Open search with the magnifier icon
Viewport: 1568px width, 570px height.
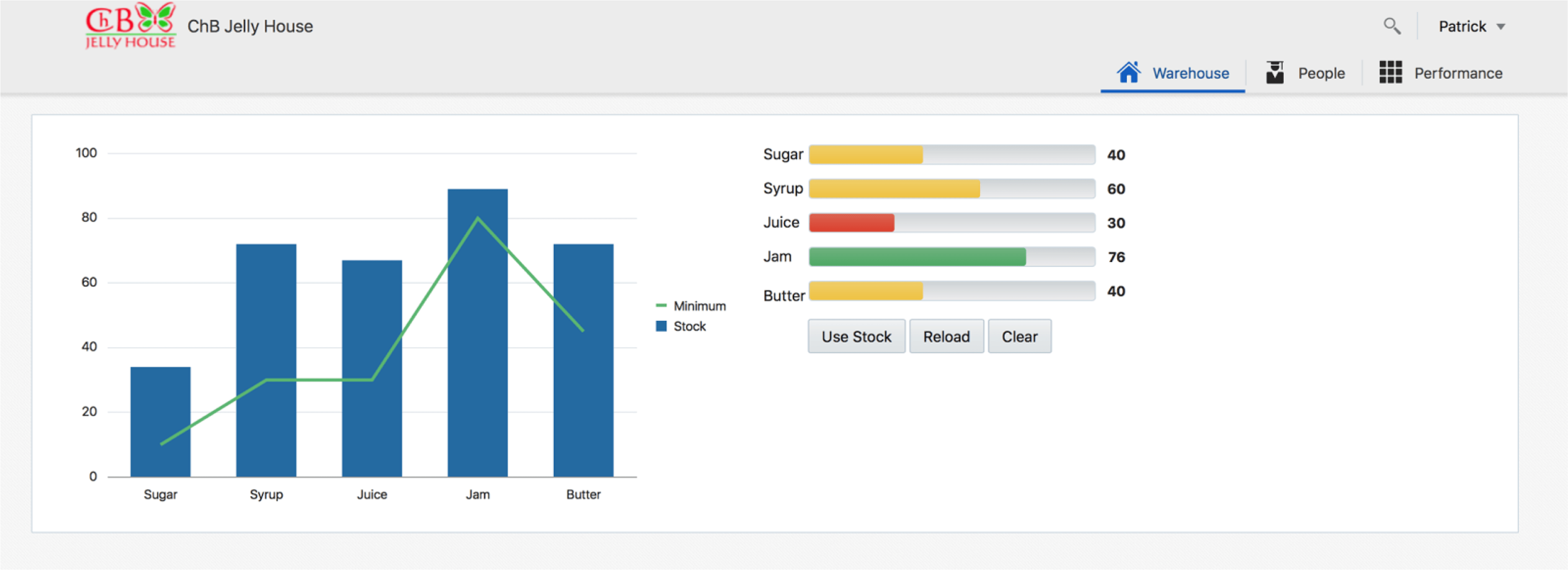1391,26
